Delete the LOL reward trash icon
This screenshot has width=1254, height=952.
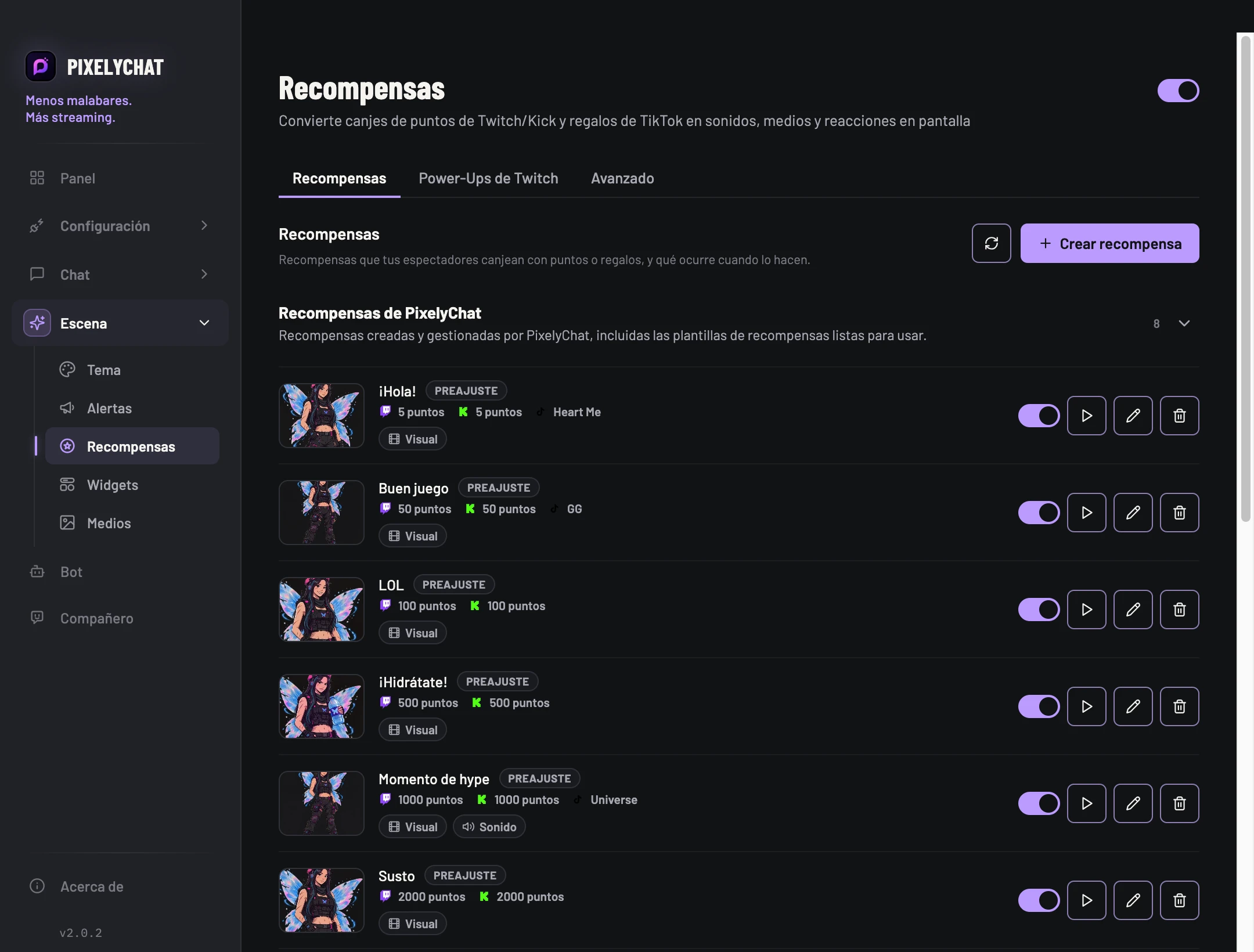point(1179,610)
